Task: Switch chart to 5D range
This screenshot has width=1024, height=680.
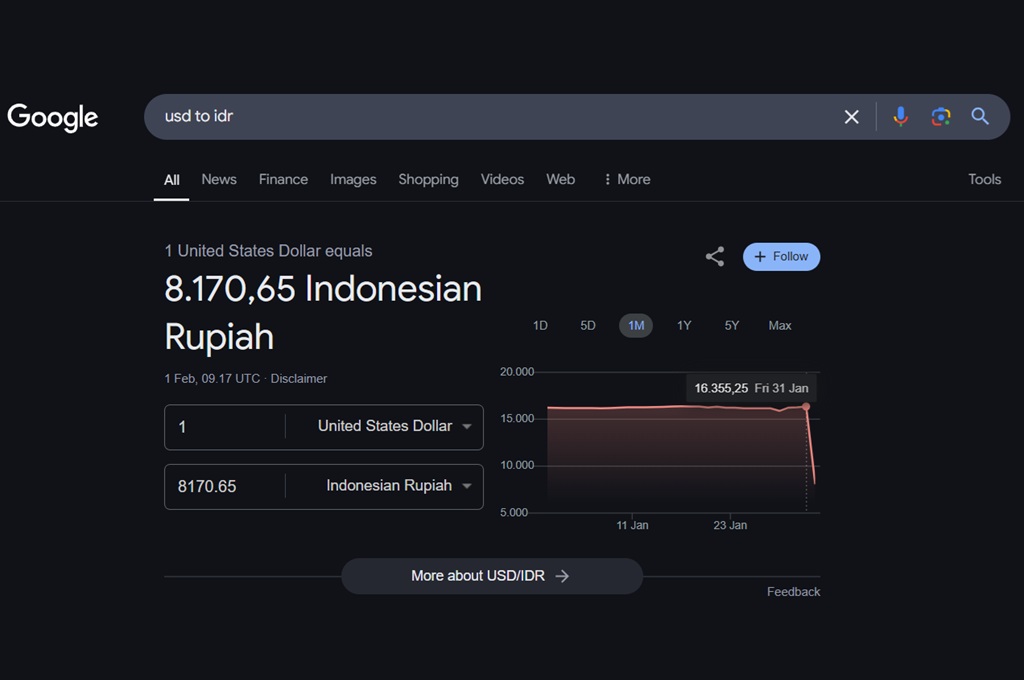Action: 588,325
